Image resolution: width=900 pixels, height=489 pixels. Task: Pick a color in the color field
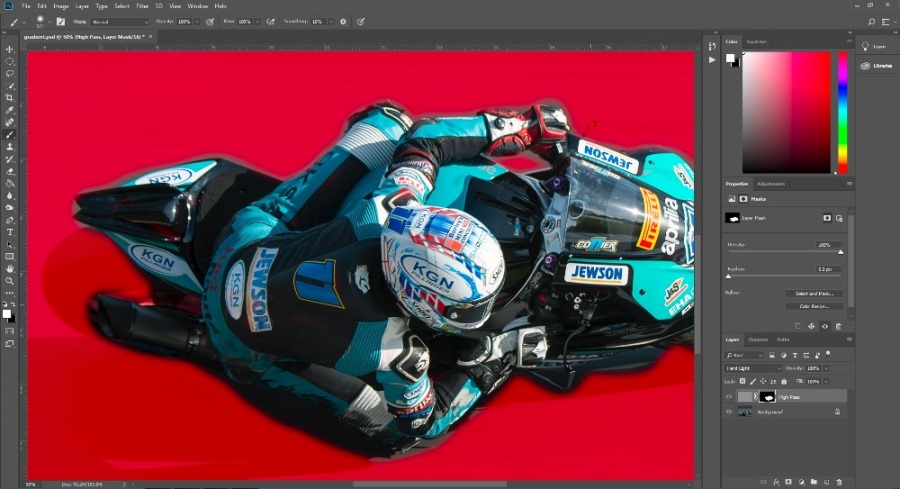[786, 112]
